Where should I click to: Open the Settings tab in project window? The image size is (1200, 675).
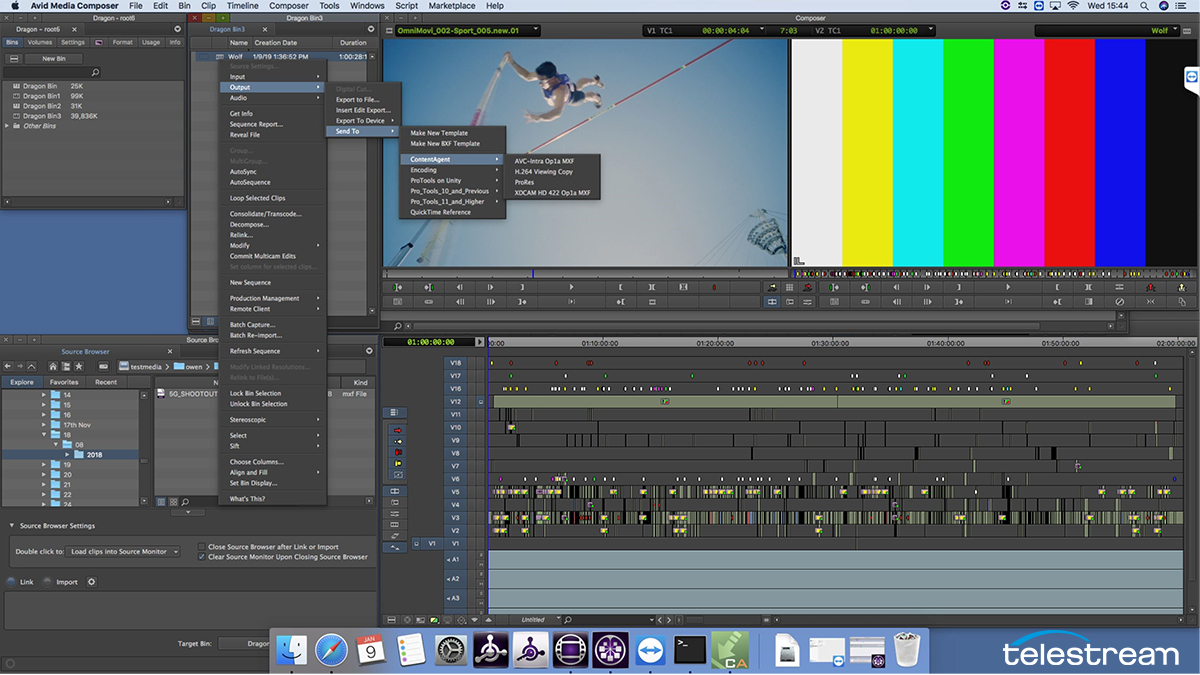pos(72,42)
